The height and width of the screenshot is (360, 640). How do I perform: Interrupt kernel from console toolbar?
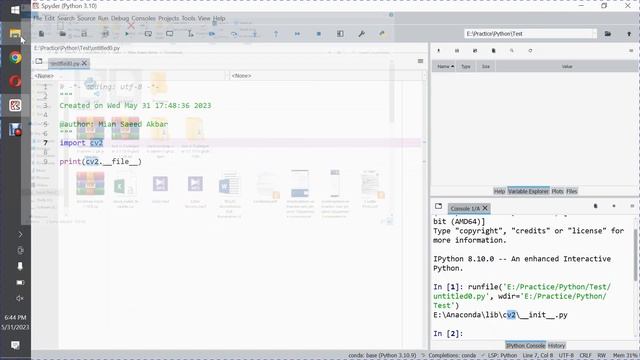[x=614, y=206]
